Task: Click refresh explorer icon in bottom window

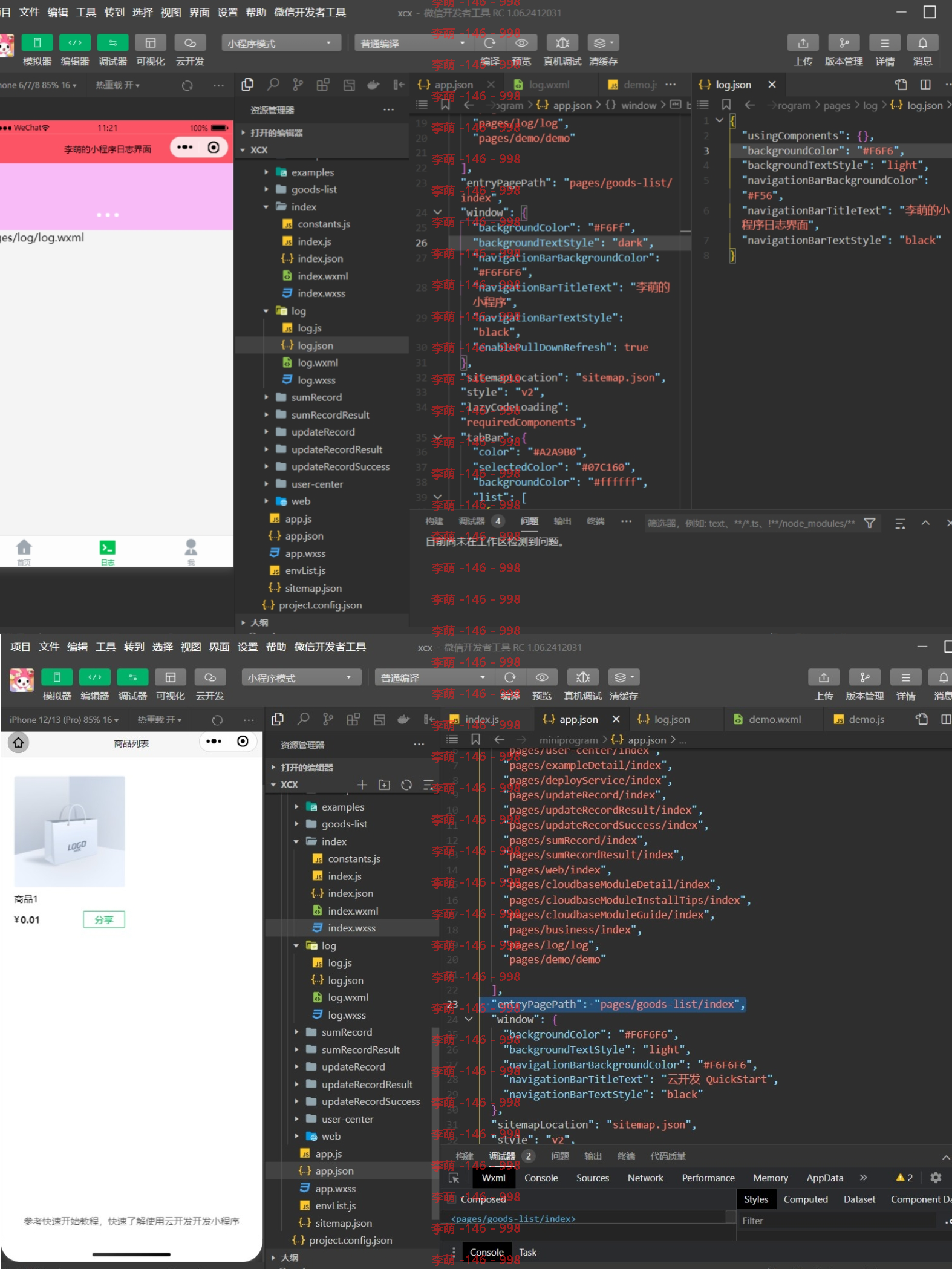Action: pyautogui.click(x=406, y=785)
